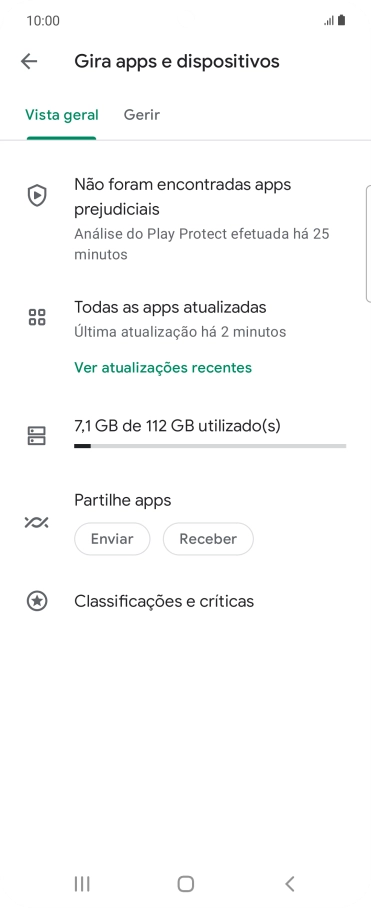Tap the storage drive icon

click(x=37, y=435)
